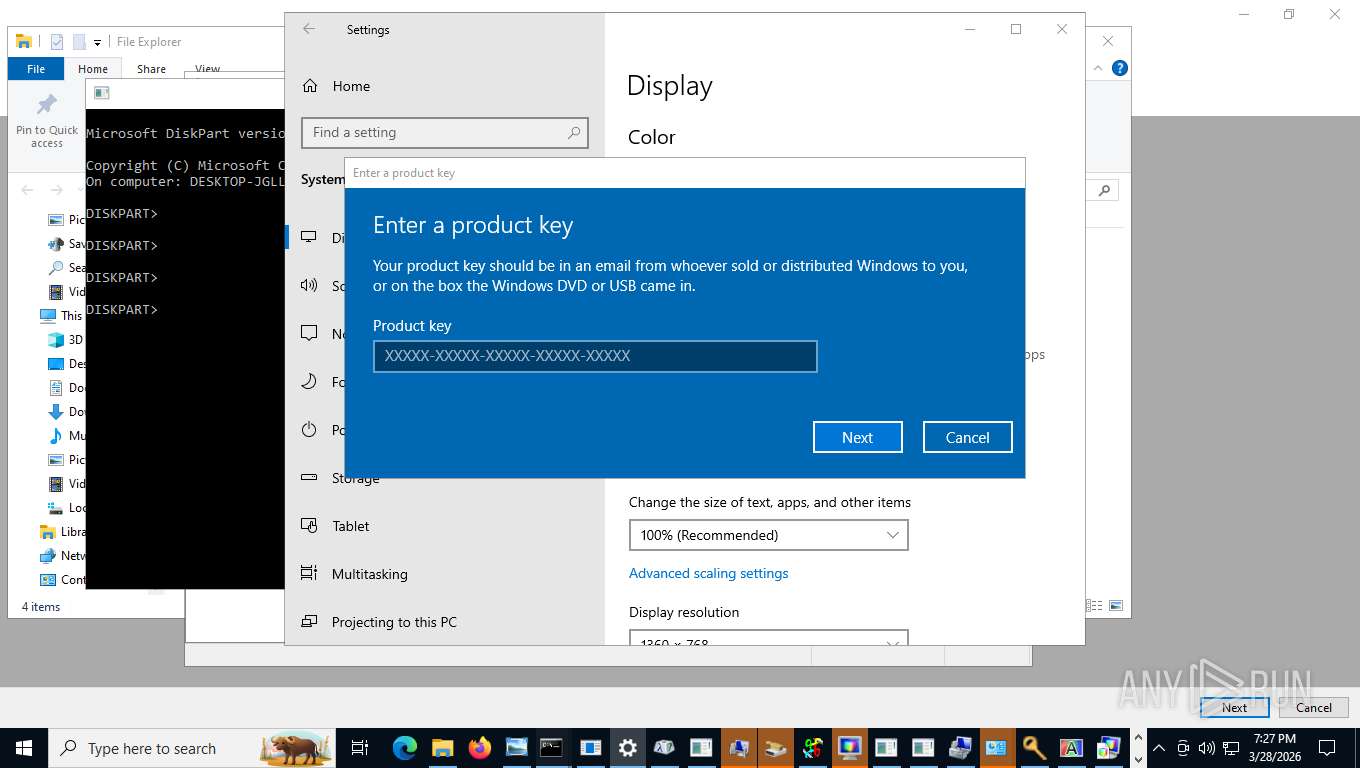The width and height of the screenshot is (1360, 768).
Task: Switch to the View ribbon tab in File Explorer
Action: [207, 69]
